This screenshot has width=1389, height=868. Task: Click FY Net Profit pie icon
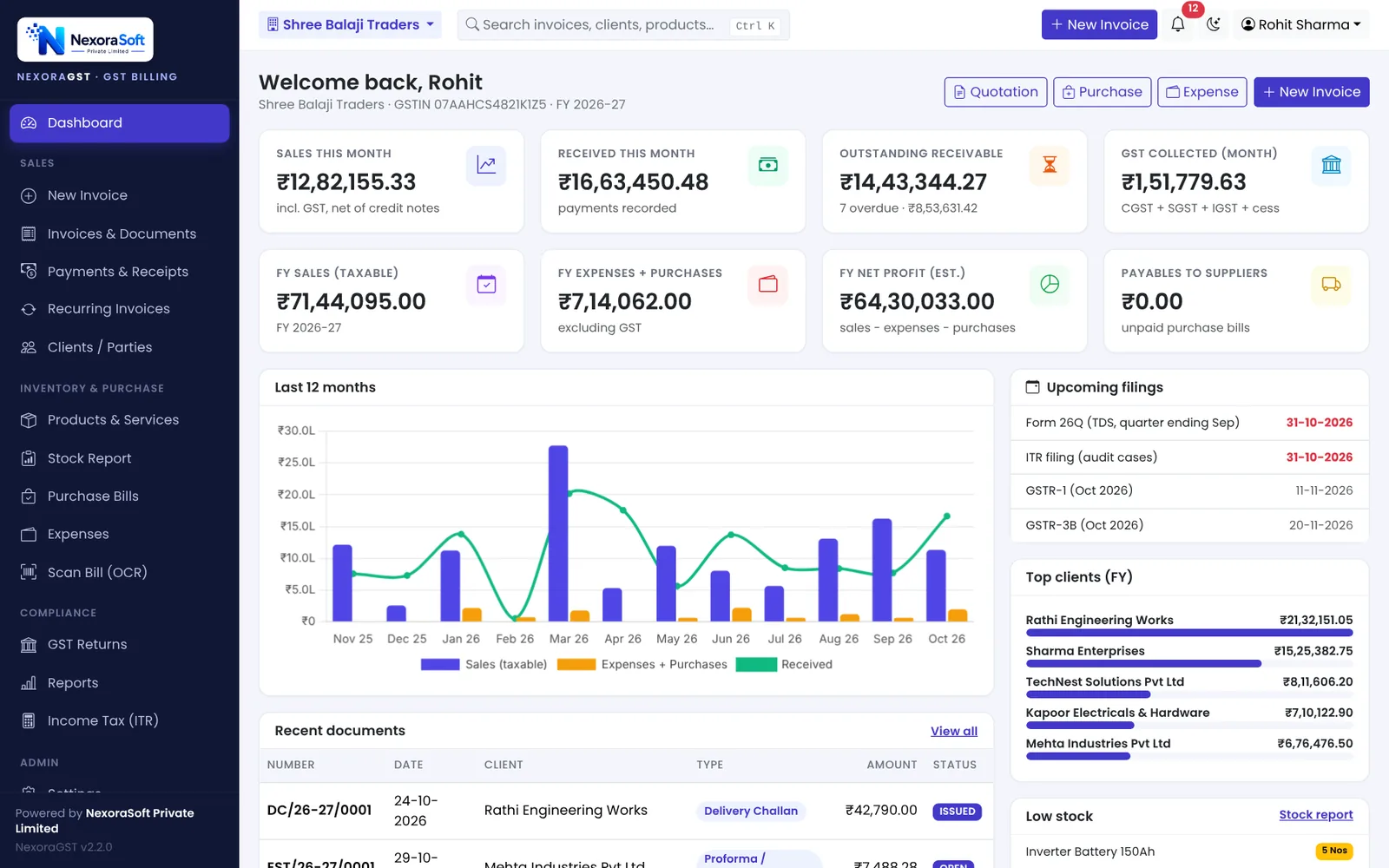click(x=1050, y=285)
